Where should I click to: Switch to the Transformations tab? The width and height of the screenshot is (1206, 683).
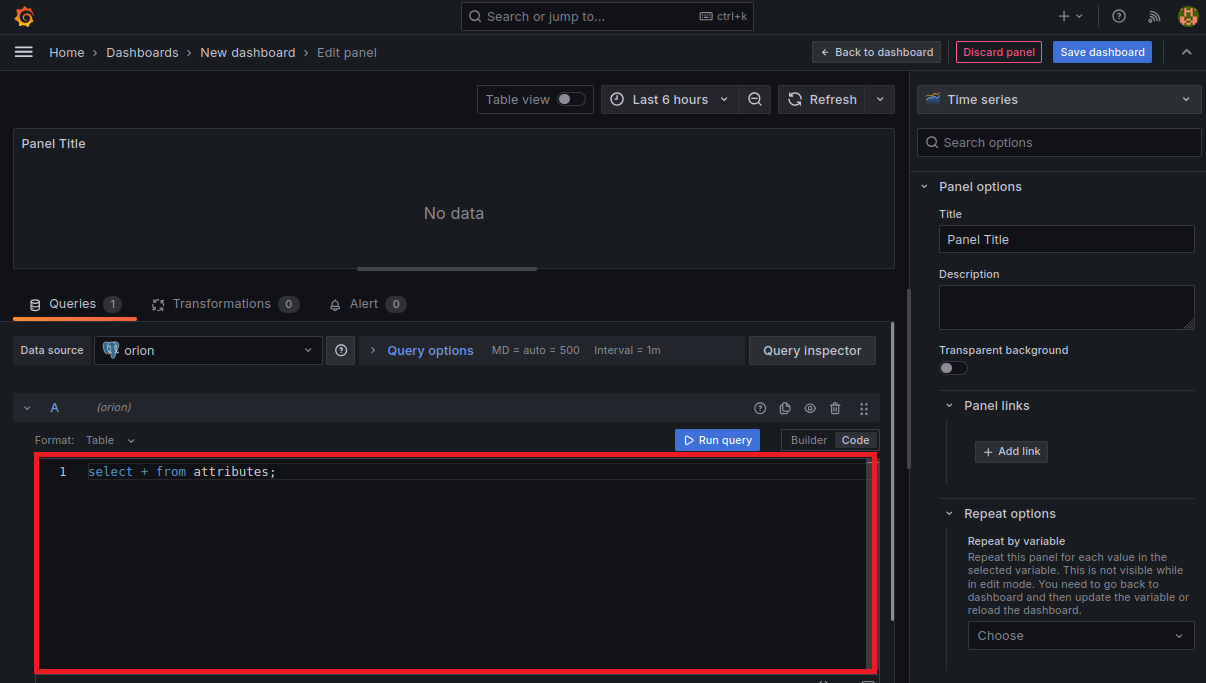click(x=225, y=304)
